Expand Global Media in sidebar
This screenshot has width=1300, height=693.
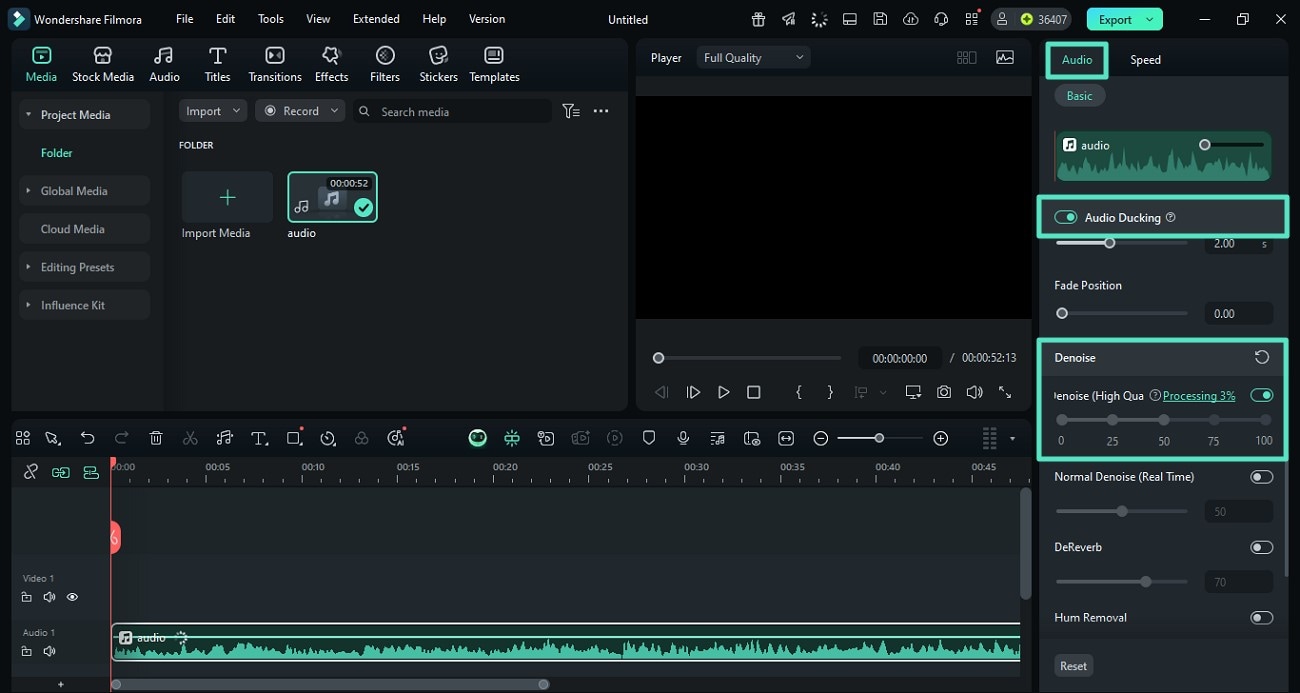tap(28, 191)
